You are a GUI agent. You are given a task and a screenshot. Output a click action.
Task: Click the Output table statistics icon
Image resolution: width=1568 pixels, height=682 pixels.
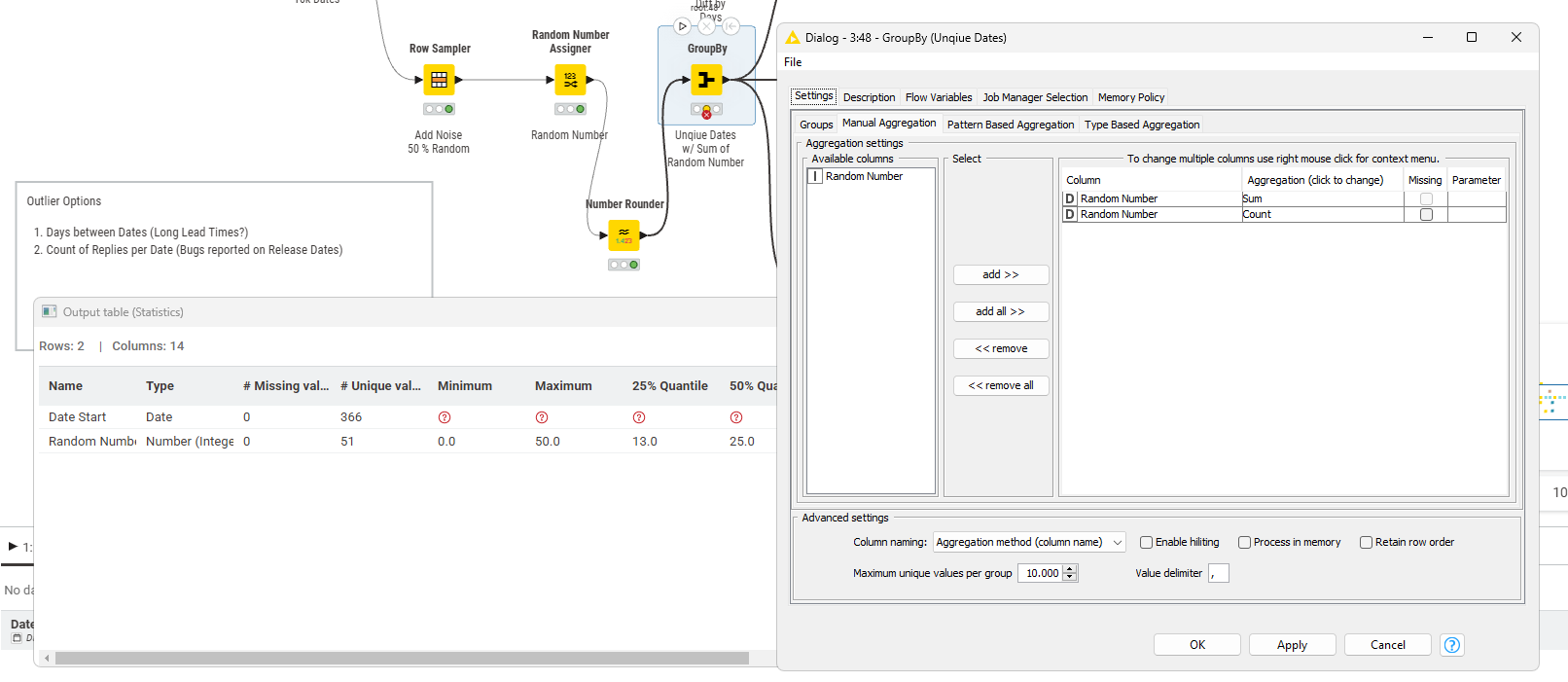(x=50, y=312)
